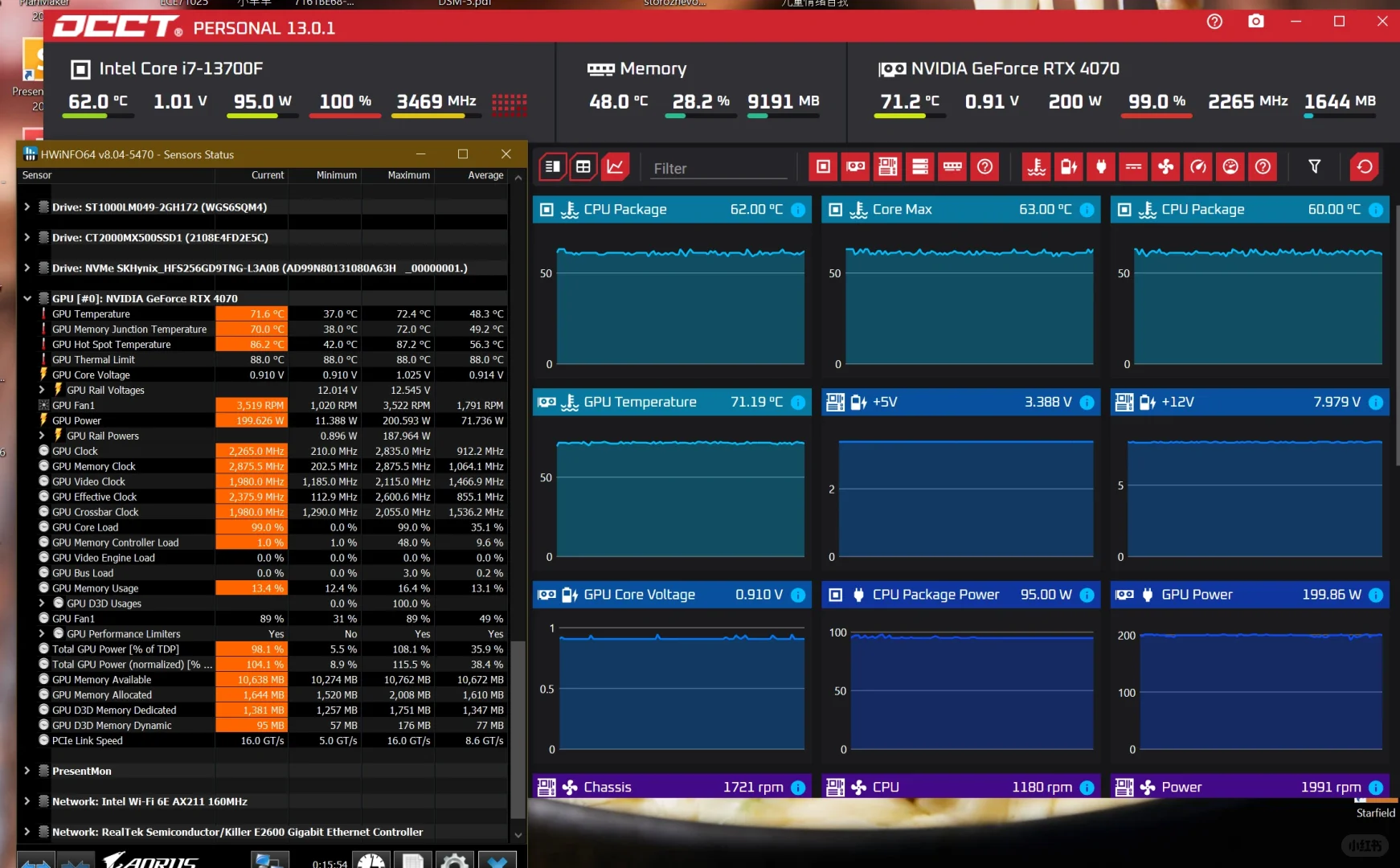Filter sensors by motherboard icon
The width and height of the screenshot is (1400, 868).
pos(888,166)
